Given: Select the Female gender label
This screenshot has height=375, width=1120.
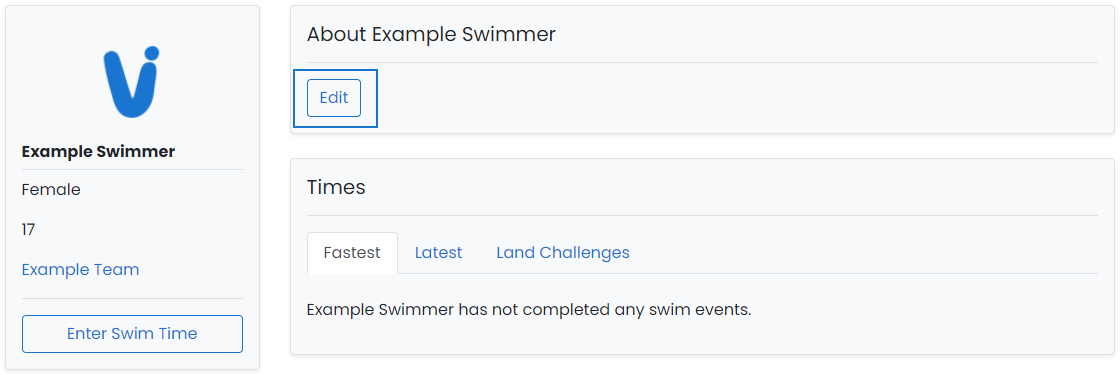Looking at the screenshot, I should click(51, 189).
